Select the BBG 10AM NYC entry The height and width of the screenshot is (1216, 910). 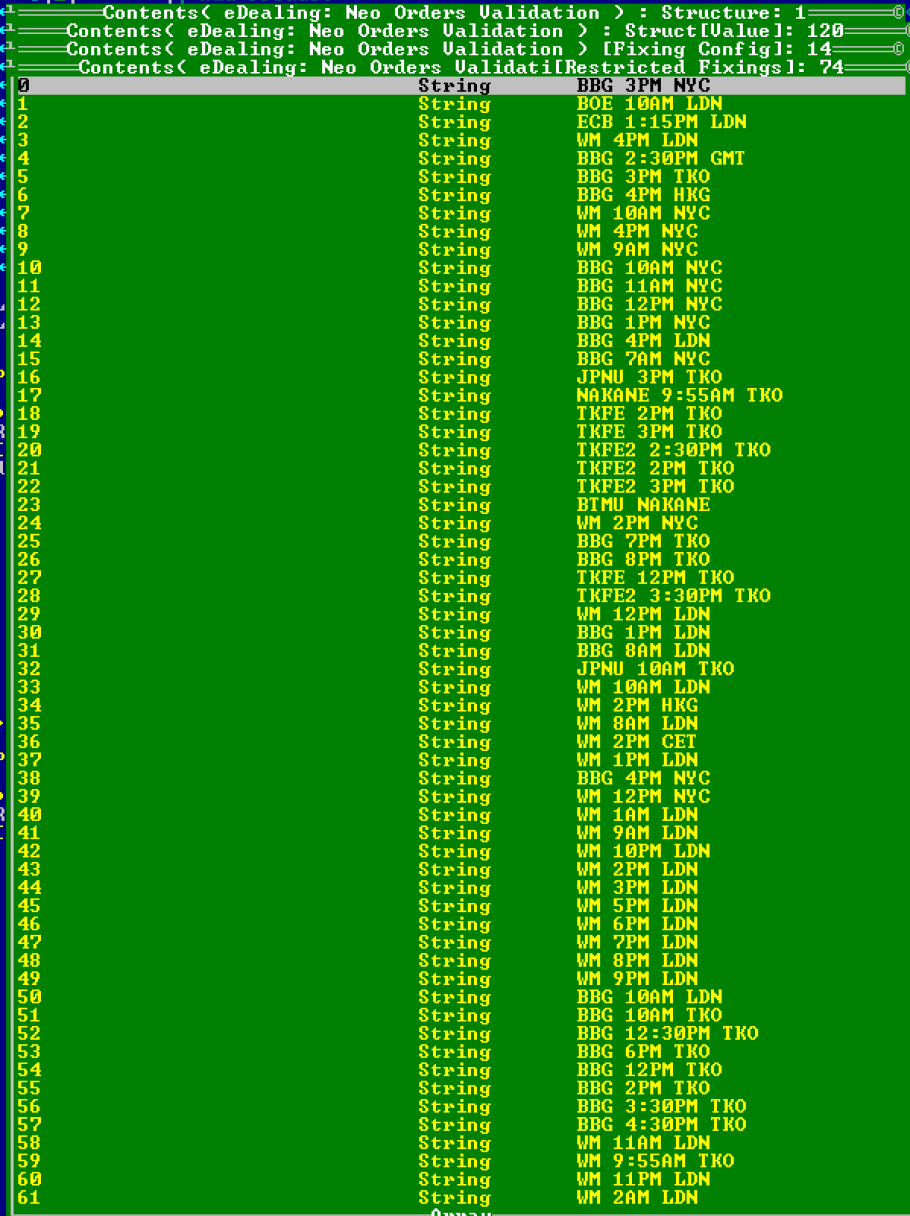[x=649, y=268]
